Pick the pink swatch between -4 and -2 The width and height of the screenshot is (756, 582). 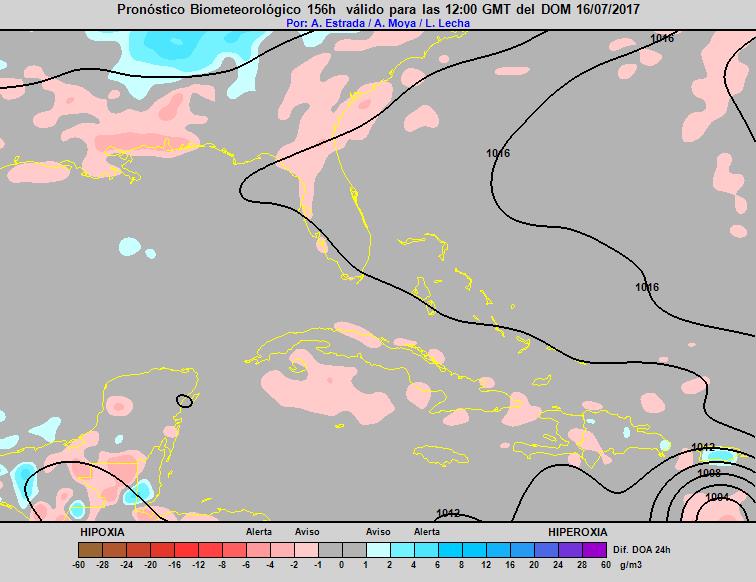283,550
